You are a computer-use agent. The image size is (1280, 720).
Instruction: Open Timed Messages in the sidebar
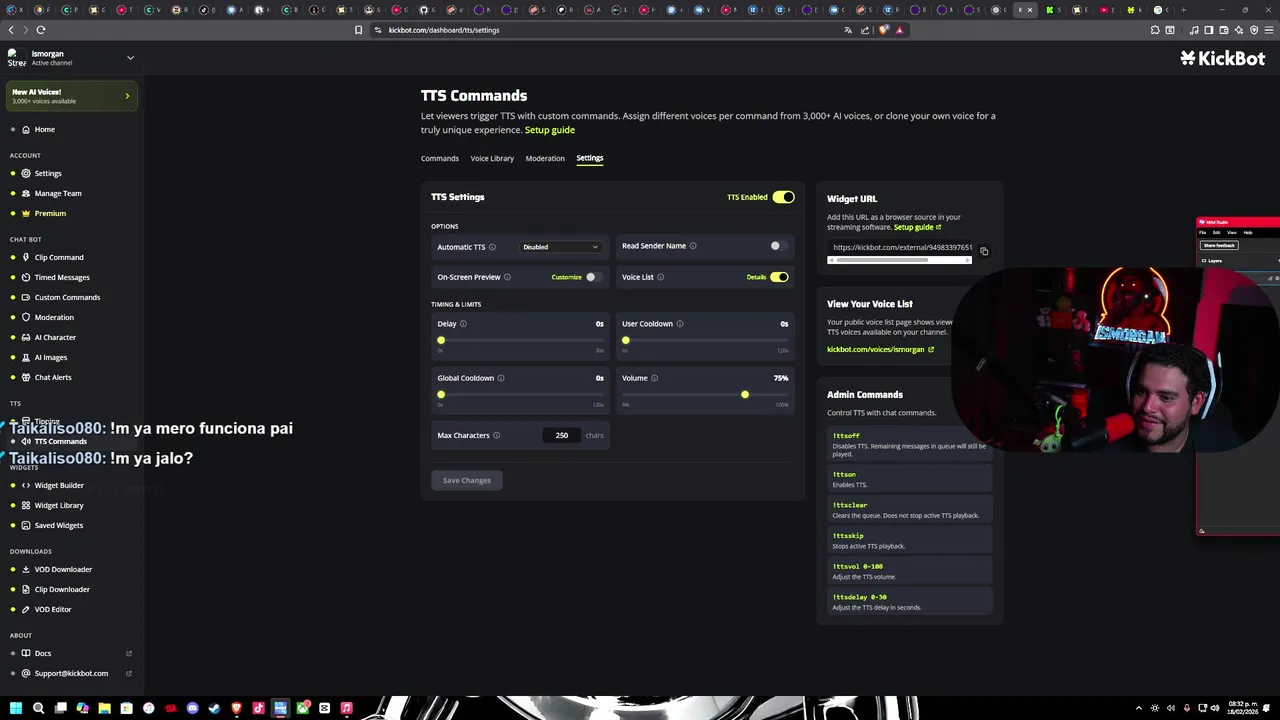62,277
